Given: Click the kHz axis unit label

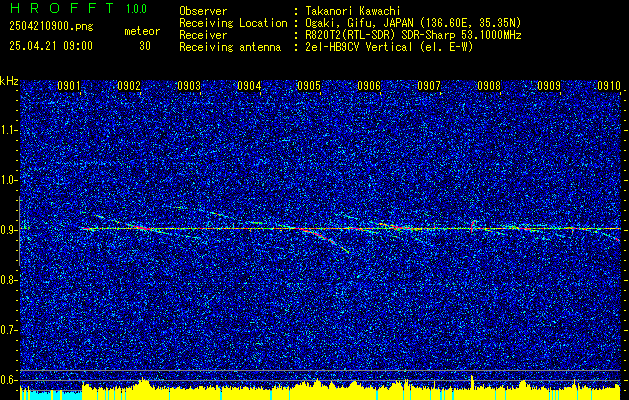Looking at the screenshot, I should coord(9,81).
